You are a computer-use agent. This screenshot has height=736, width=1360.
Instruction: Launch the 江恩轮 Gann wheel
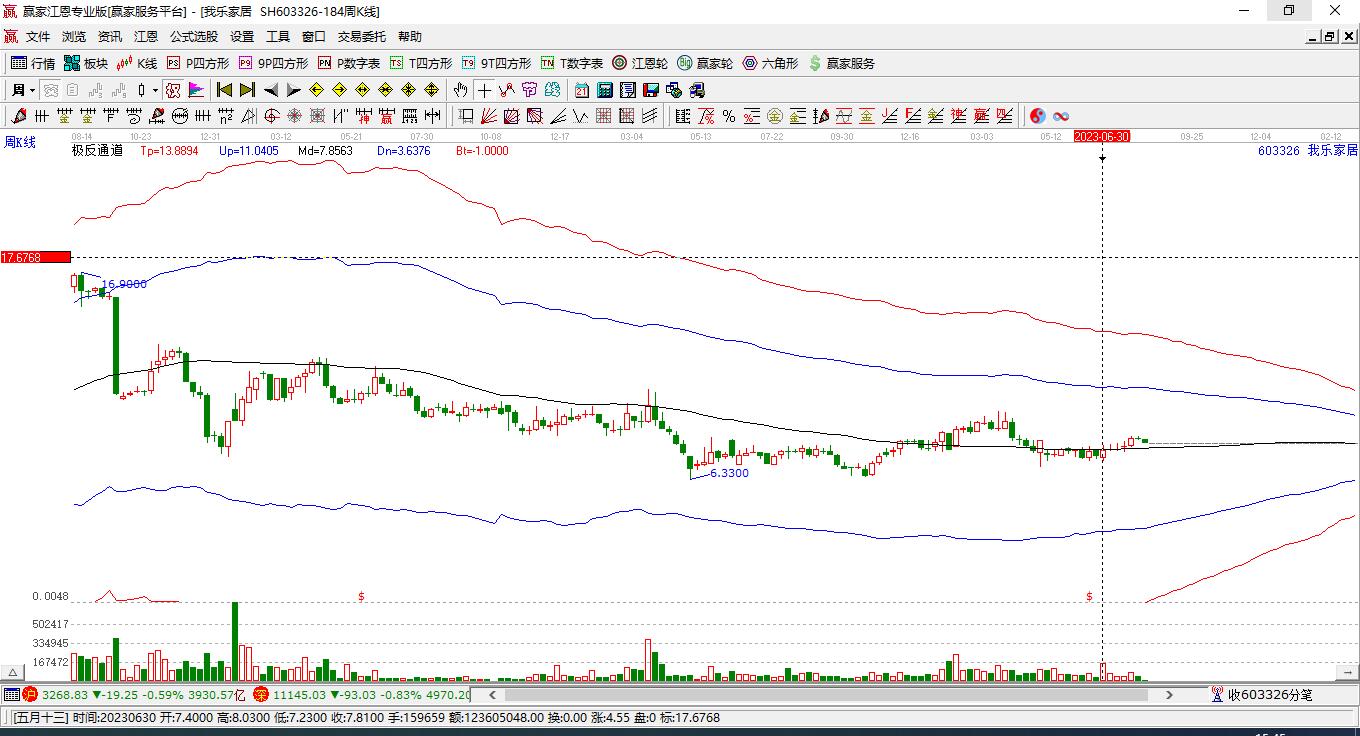pyautogui.click(x=640, y=63)
